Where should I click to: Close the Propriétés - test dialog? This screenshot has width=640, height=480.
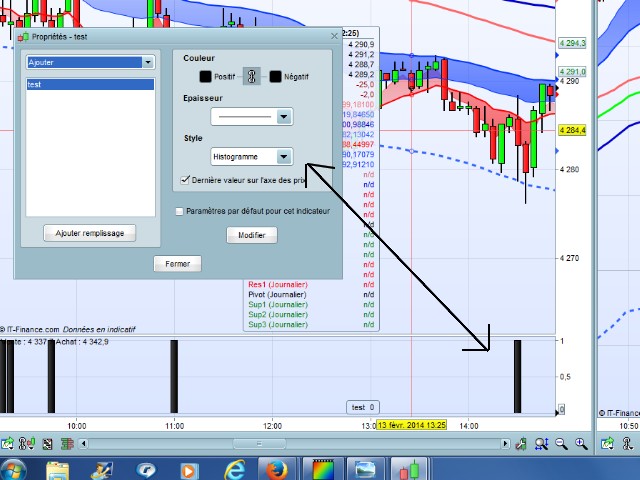(334, 36)
